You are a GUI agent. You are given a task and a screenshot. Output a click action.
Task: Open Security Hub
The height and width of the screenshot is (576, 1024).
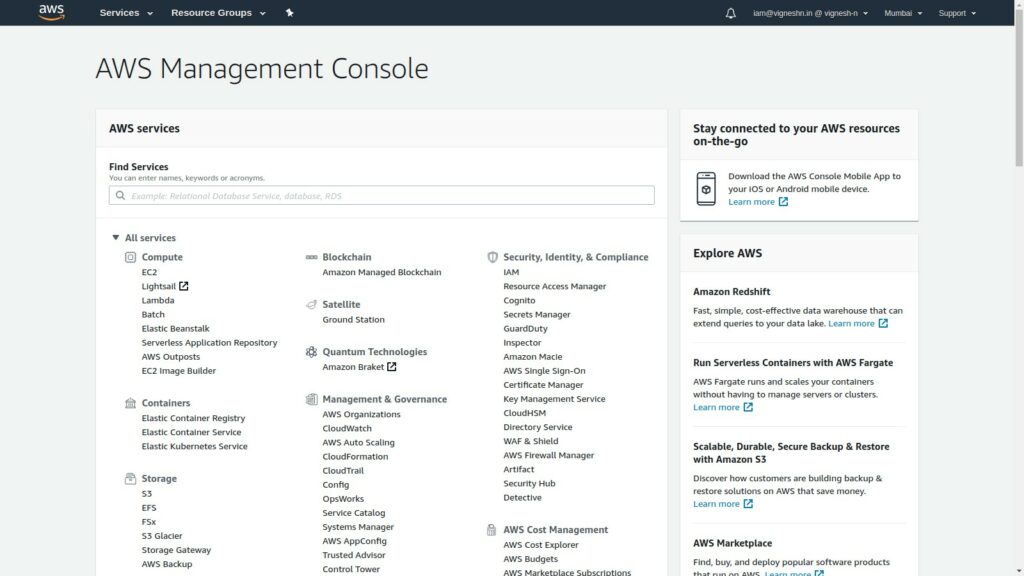pyautogui.click(x=529, y=483)
